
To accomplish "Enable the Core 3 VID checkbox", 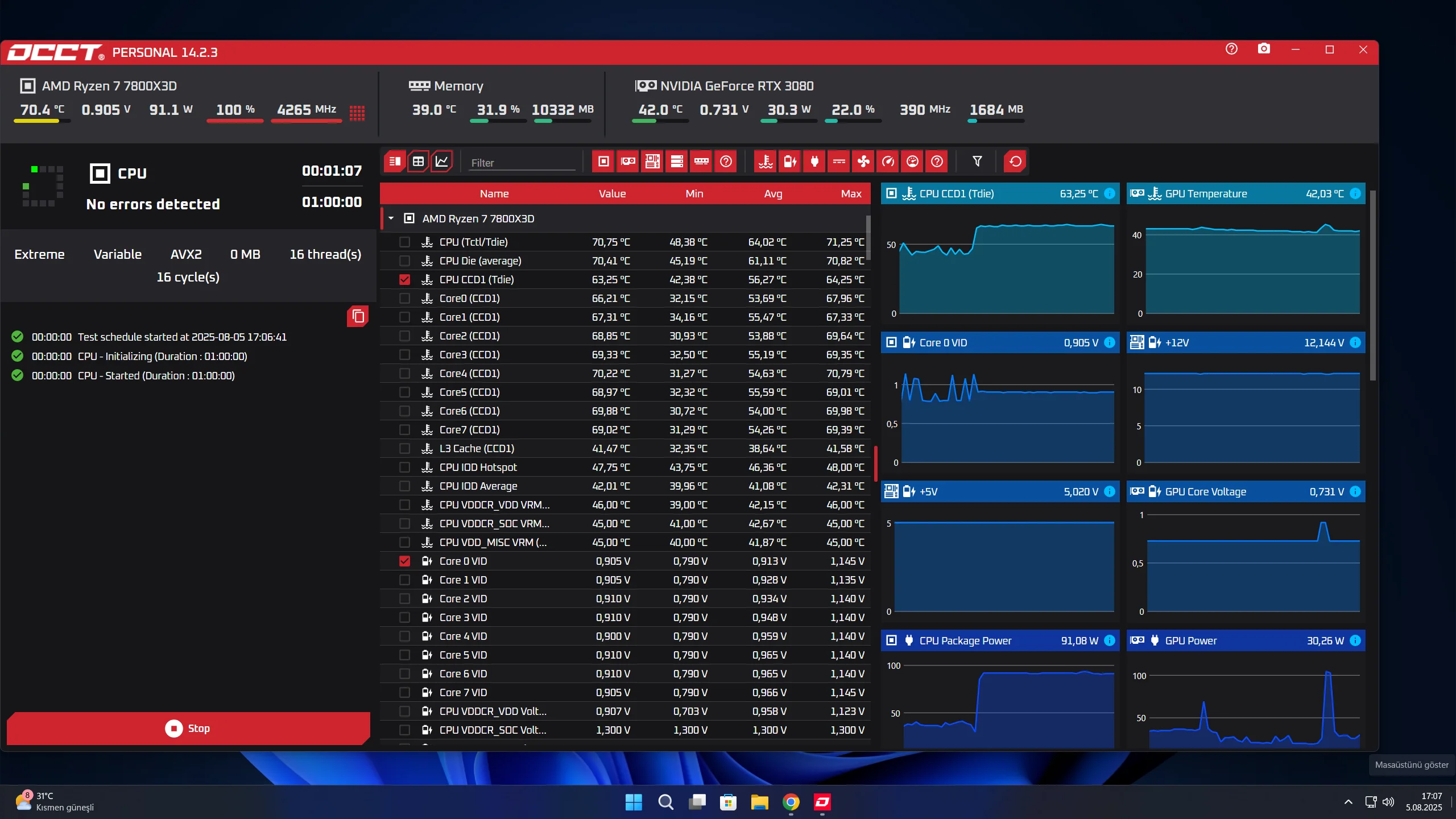I will pyautogui.click(x=404, y=618).
